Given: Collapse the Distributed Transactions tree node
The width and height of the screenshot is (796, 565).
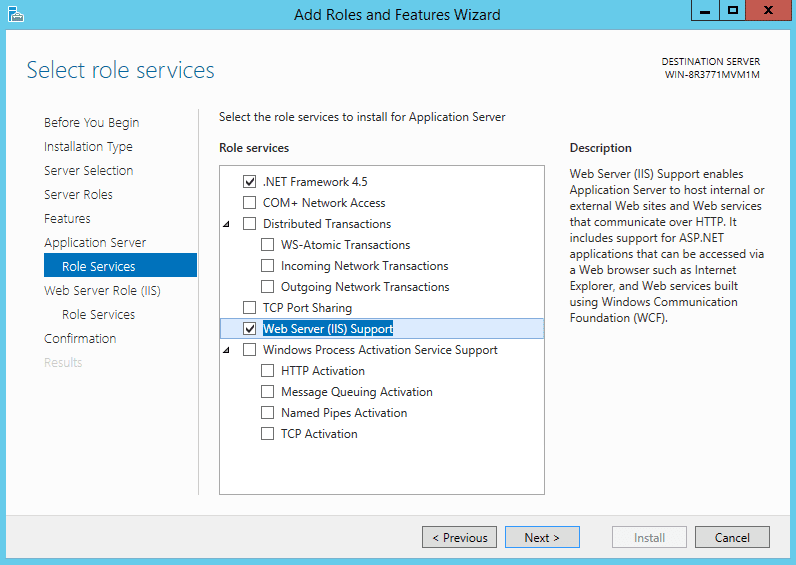Looking at the screenshot, I should tap(227, 224).
